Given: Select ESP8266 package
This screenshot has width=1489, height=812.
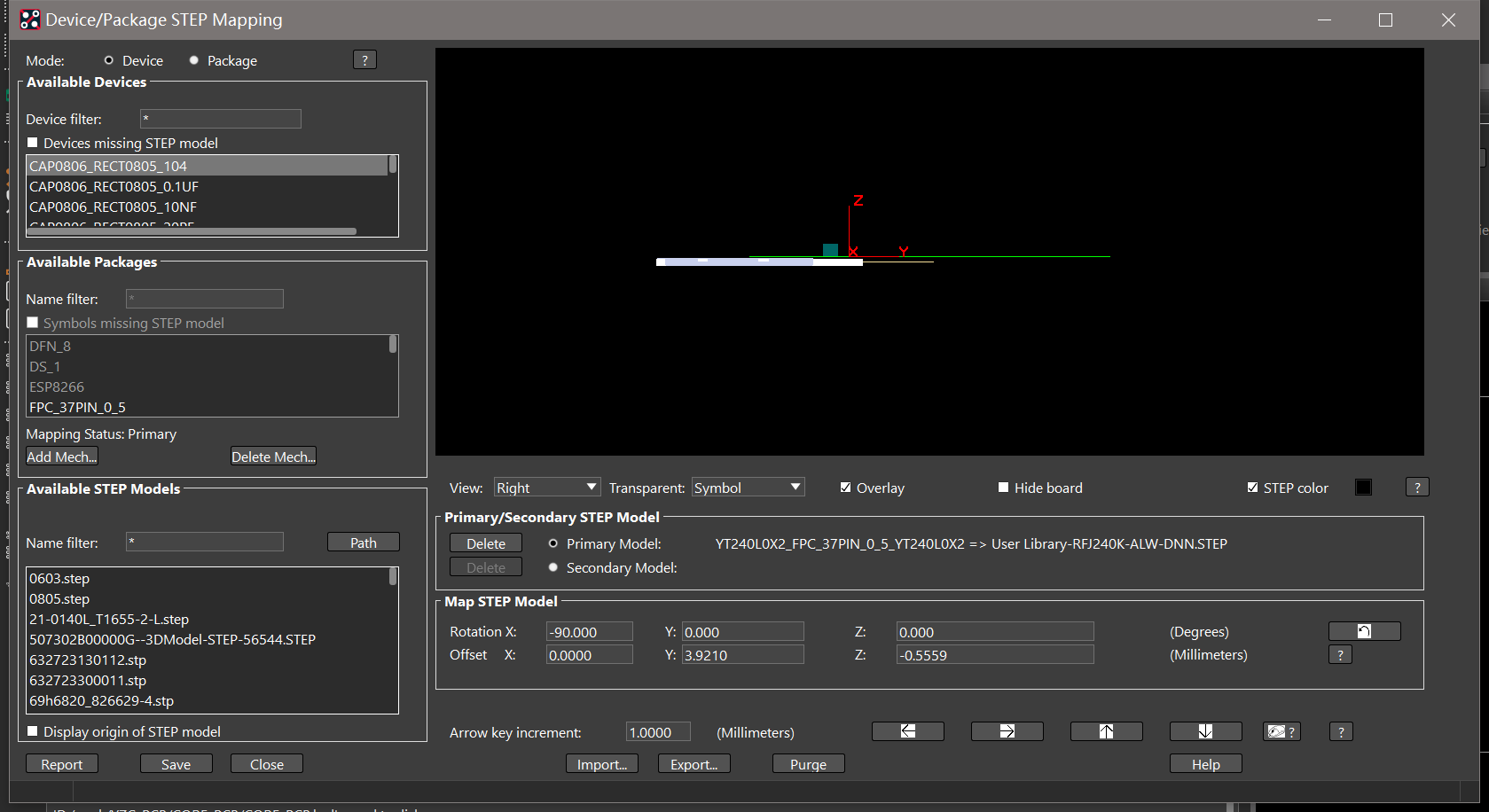Looking at the screenshot, I should pyautogui.click(x=208, y=386).
